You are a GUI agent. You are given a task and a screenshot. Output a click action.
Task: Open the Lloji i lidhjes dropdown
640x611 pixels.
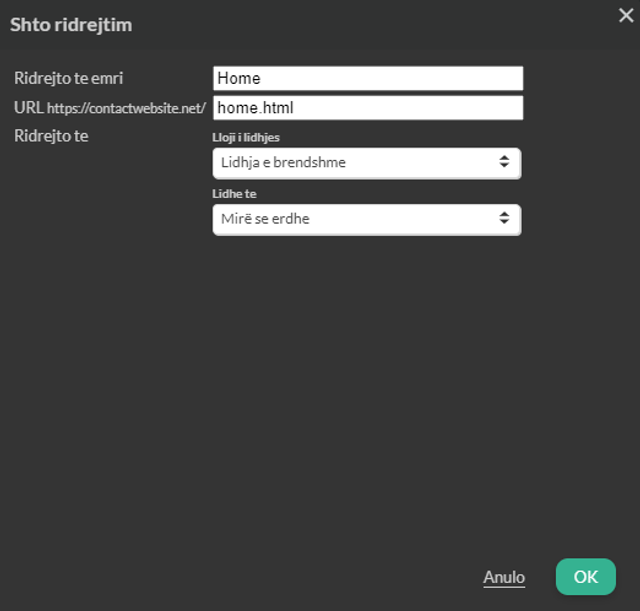pos(367,163)
